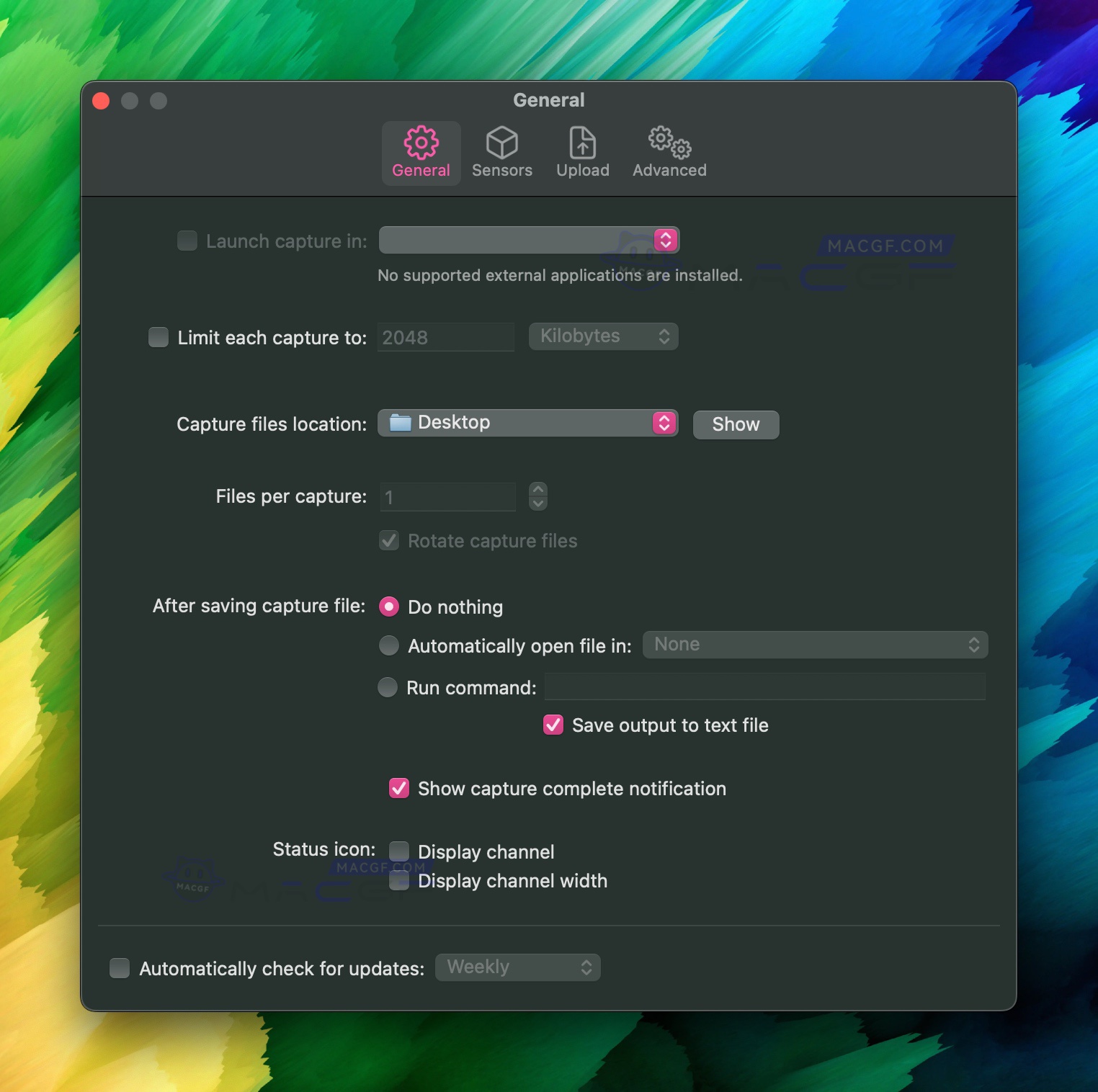Enable 'Display channel width' option
1098x1092 pixels.
(398, 880)
